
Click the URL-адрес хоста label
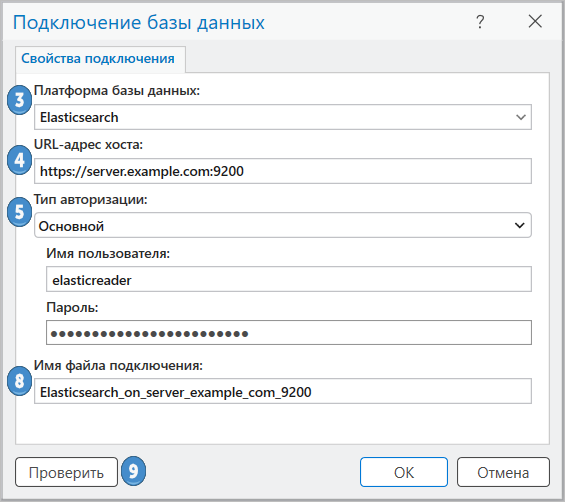click(x=88, y=144)
